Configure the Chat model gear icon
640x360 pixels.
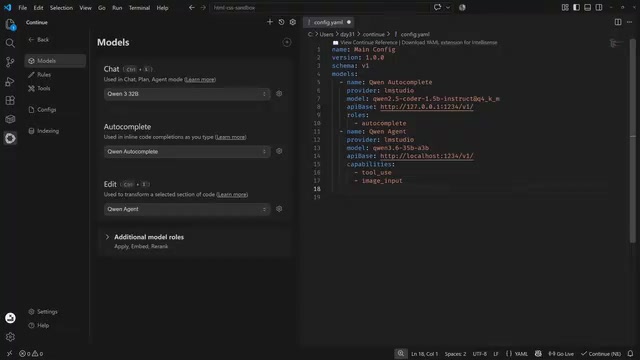pyautogui.click(x=279, y=93)
